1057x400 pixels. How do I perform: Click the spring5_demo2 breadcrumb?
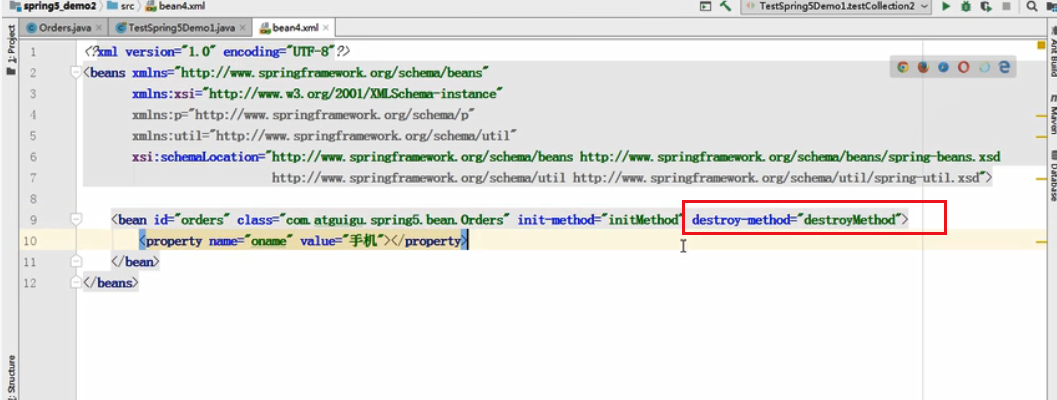[x=52, y=6]
